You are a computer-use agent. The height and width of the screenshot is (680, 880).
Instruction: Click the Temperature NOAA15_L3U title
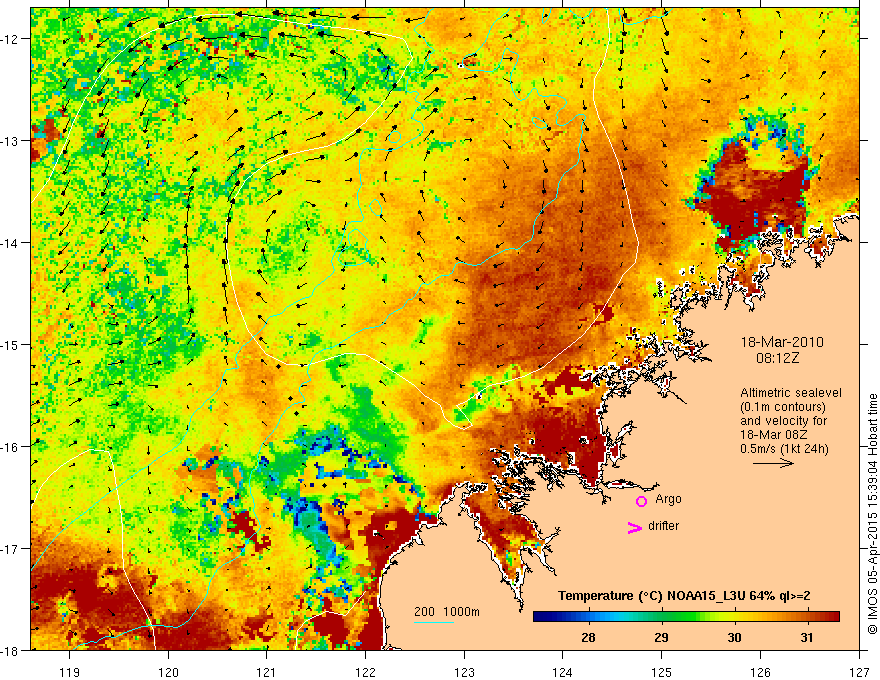click(684, 596)
